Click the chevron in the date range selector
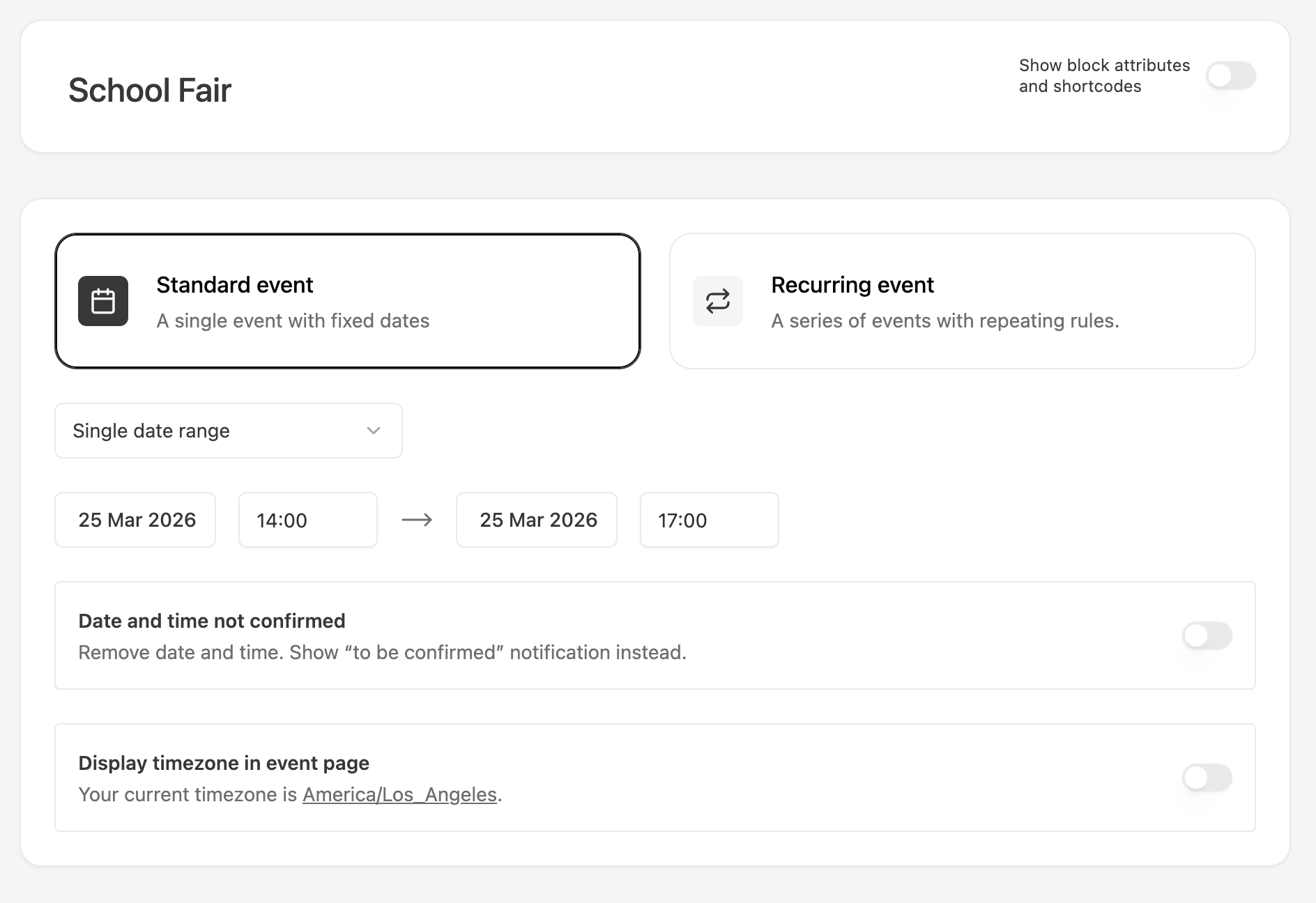The width and height of the screenshot is (1316, 903). click(x=374, y=431)
